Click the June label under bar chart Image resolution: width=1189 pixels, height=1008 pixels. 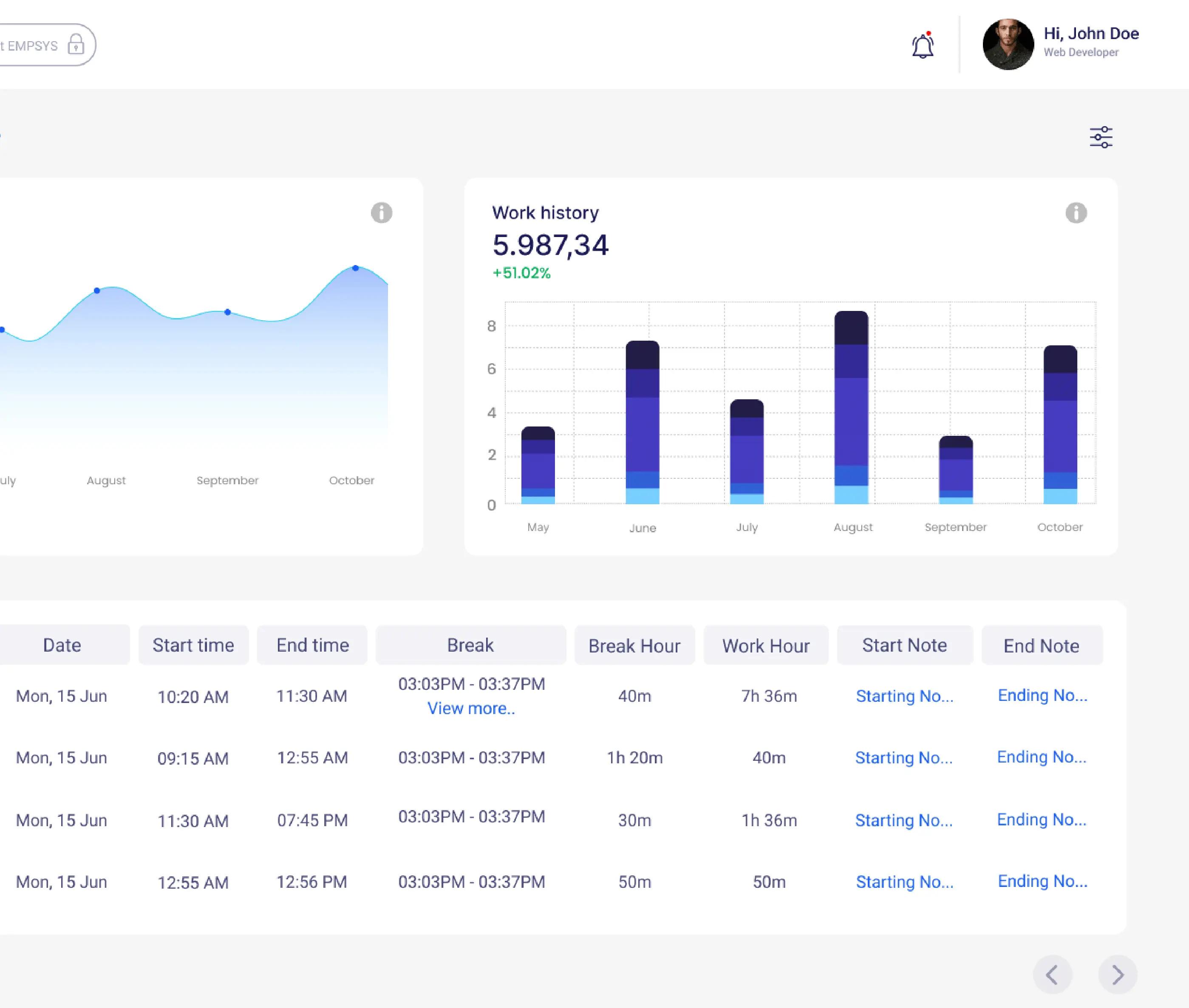(643, 528)
